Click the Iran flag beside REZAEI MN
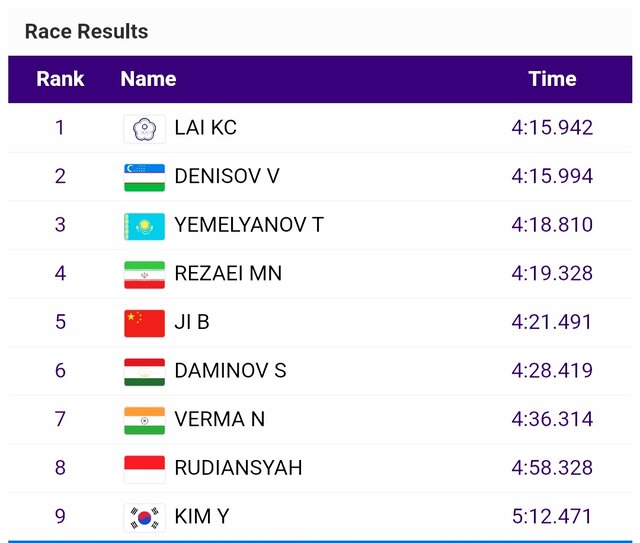 (x=144, y=275)
